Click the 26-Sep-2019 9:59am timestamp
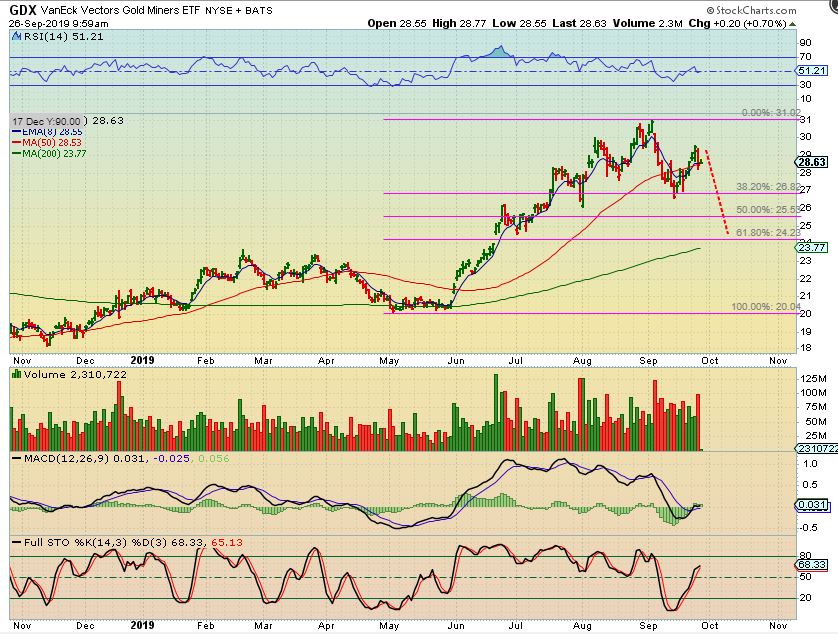This screenshot has width=838, height=634. [59, 24]
